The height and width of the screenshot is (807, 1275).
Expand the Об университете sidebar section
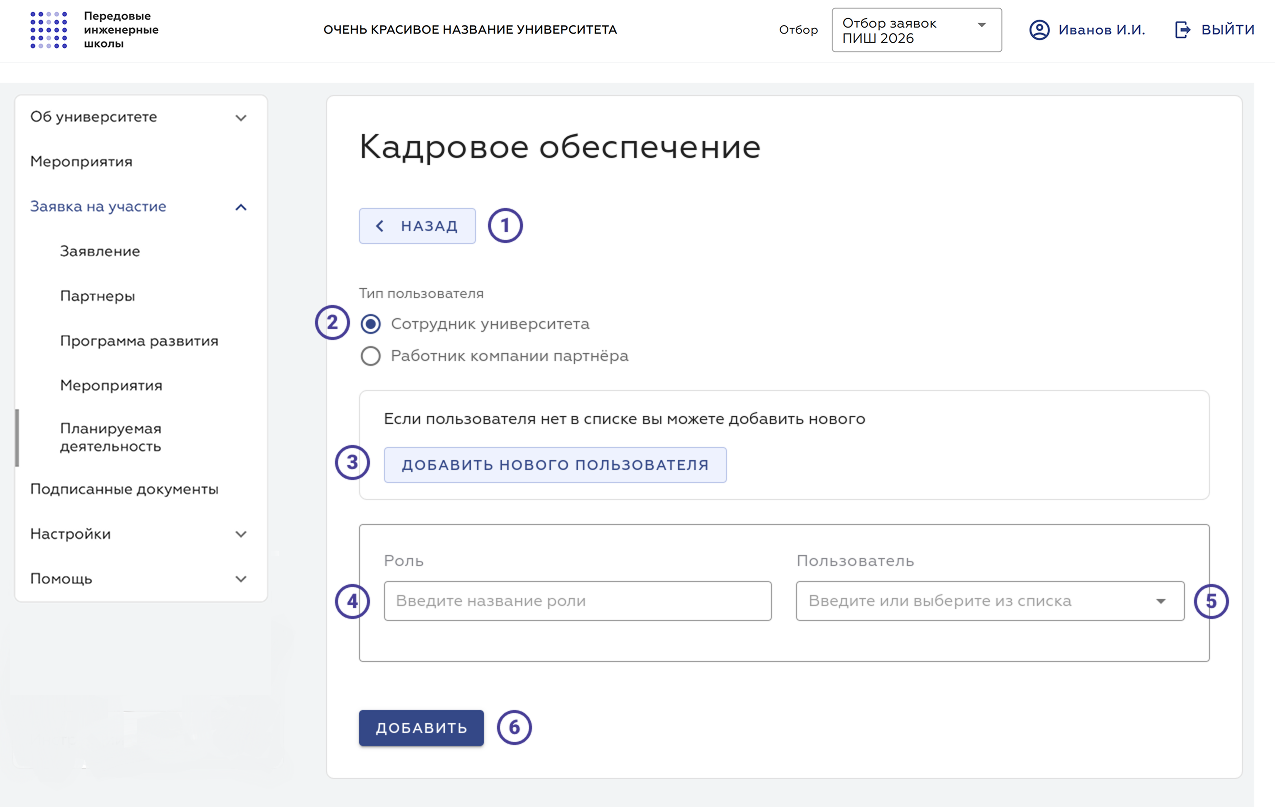point(241,118)
